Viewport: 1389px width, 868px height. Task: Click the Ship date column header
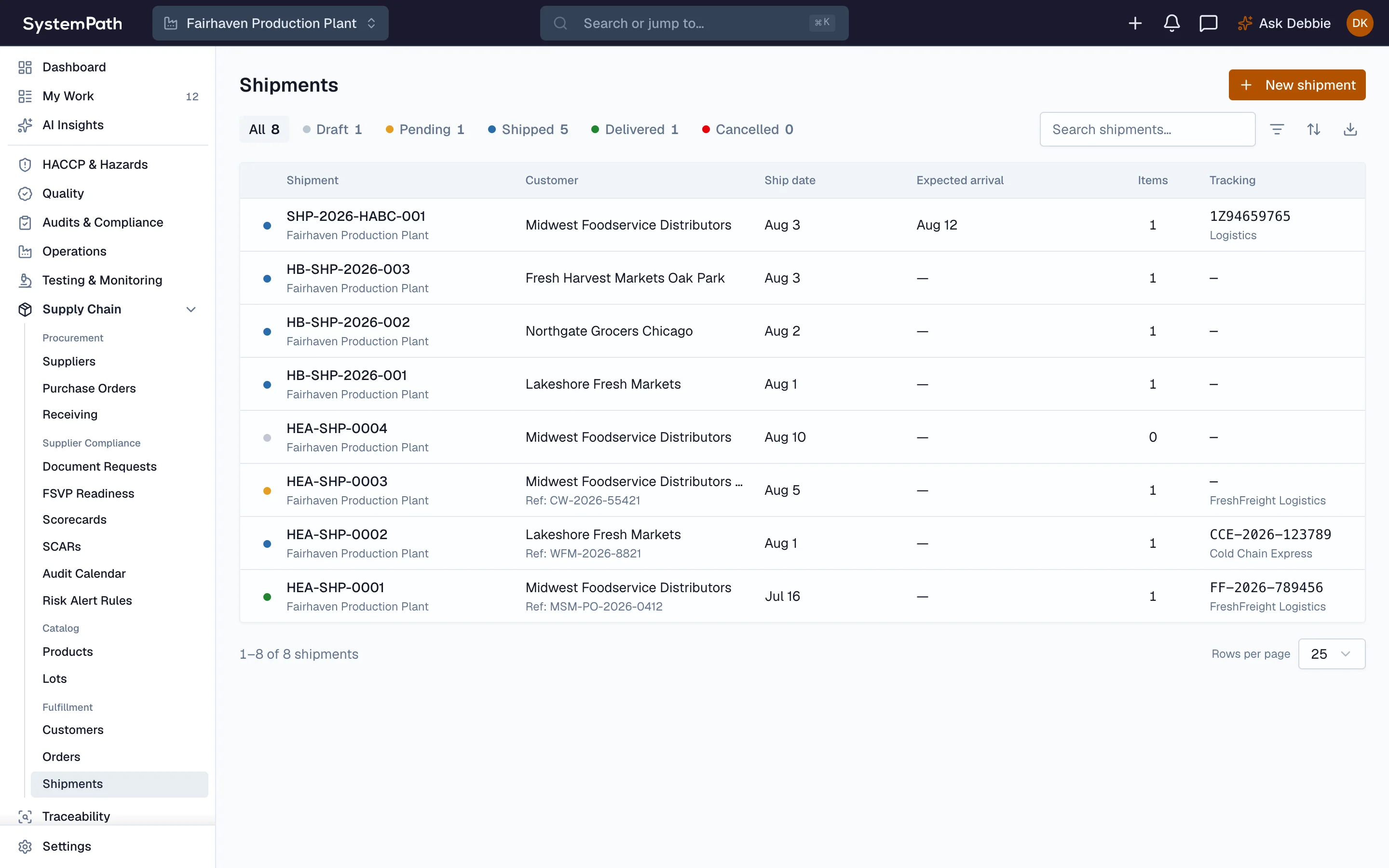pyautogui.click(x=790, y=180)
